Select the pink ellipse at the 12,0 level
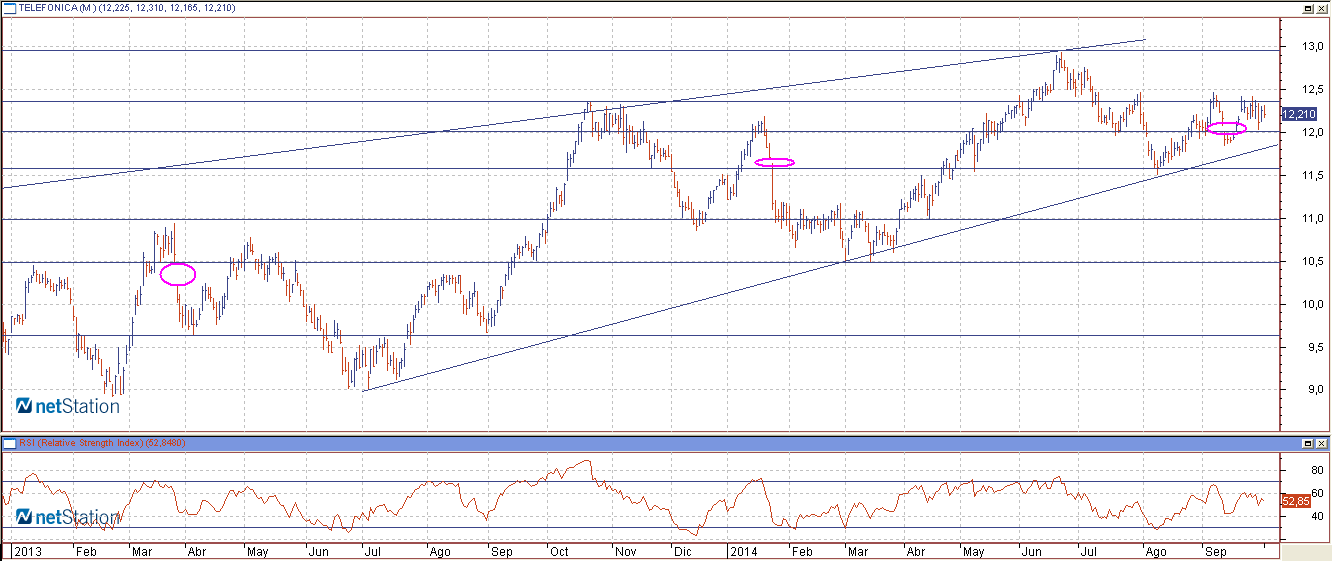This screenshot has width=1332, height=561. (x=1227, y=128)
